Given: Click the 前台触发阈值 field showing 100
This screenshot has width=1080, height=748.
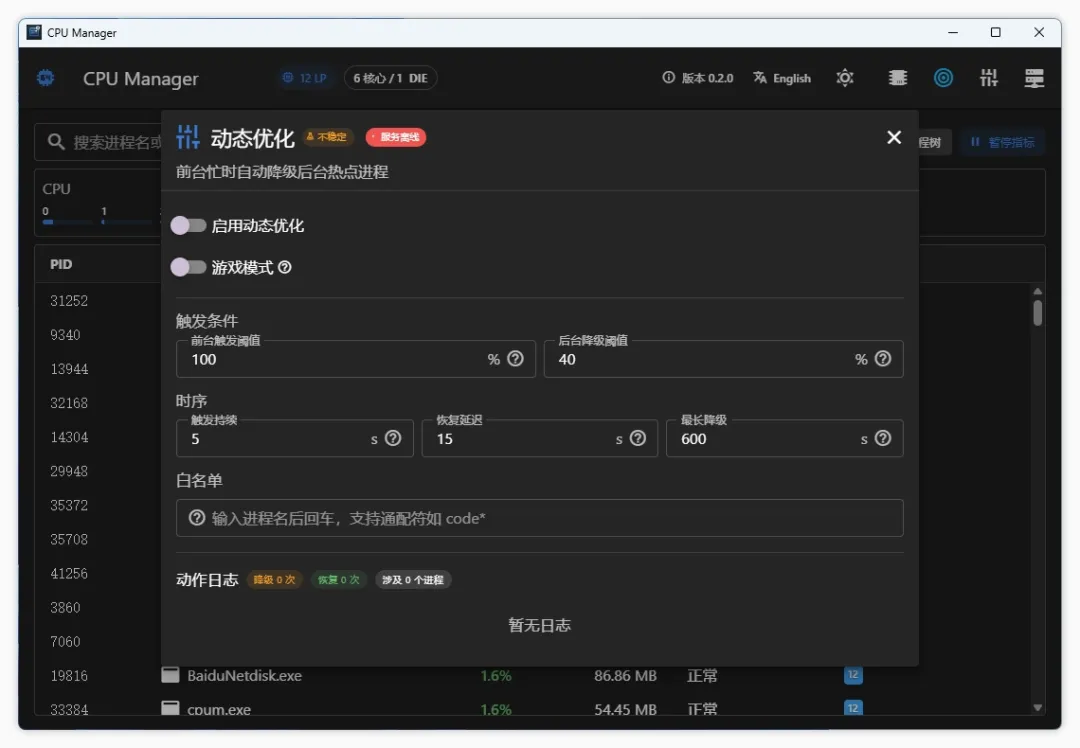Looking at the screenshot, I should (x=355, y=359).
